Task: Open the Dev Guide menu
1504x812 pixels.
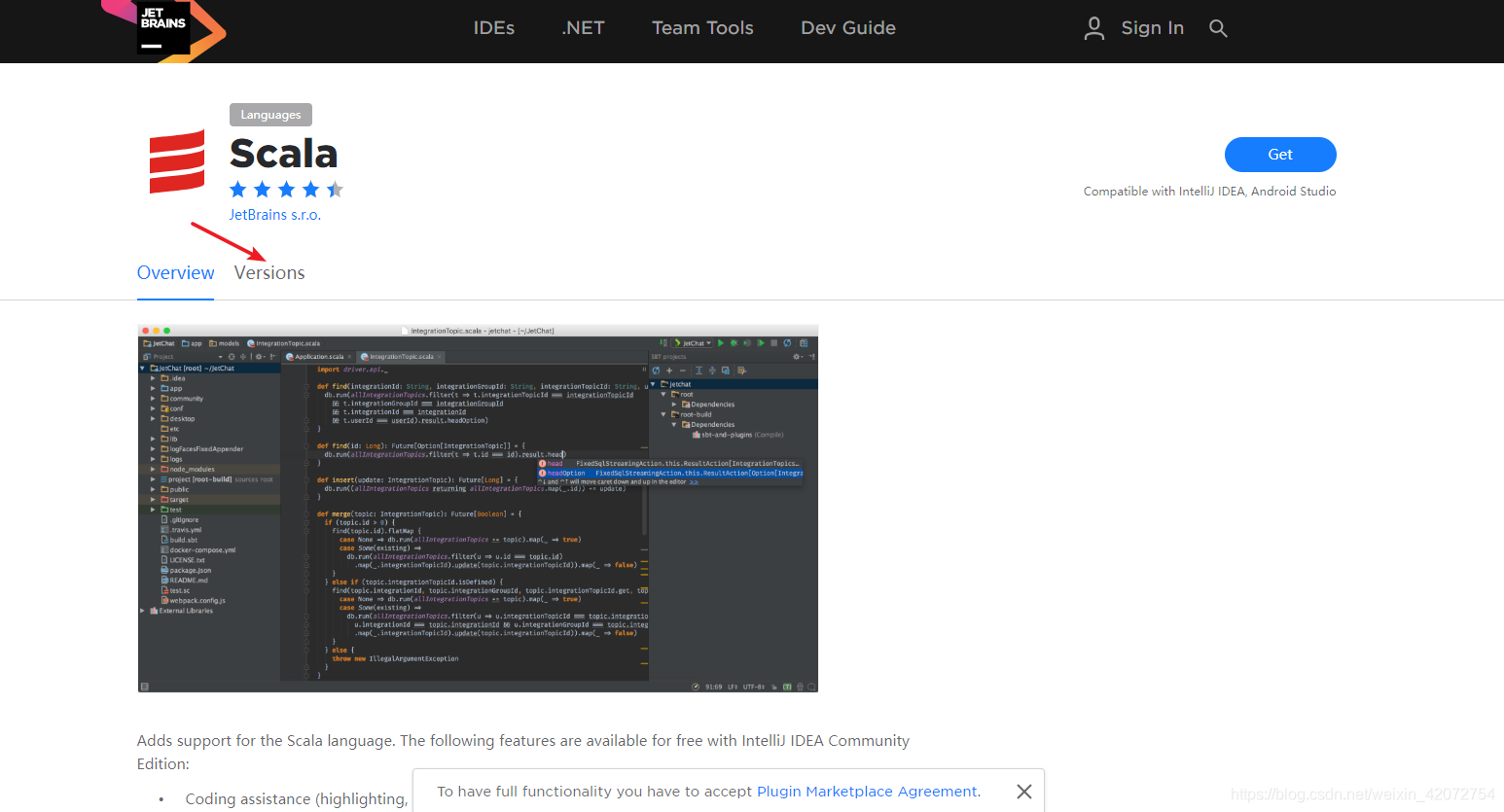Action: coord(848,28)
